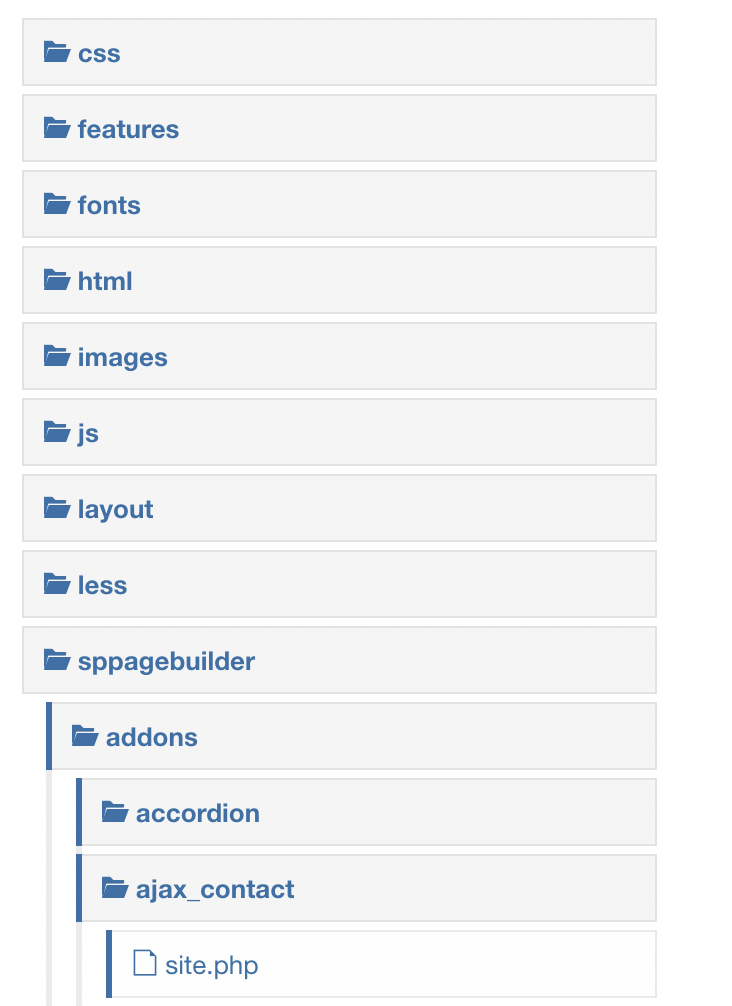The width and height of the screenshot is (732, 1006).
Task: Click the fonts folder icon
Action: tap(57, 204)
